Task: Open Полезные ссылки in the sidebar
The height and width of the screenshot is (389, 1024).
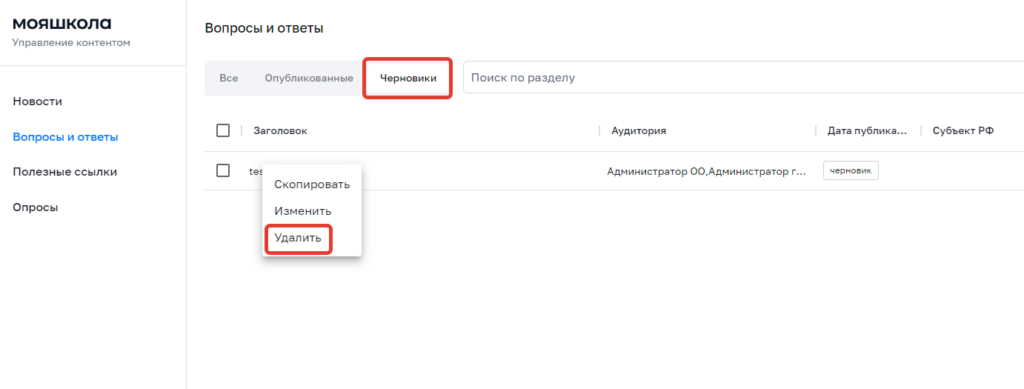Action: coord(65,172)
